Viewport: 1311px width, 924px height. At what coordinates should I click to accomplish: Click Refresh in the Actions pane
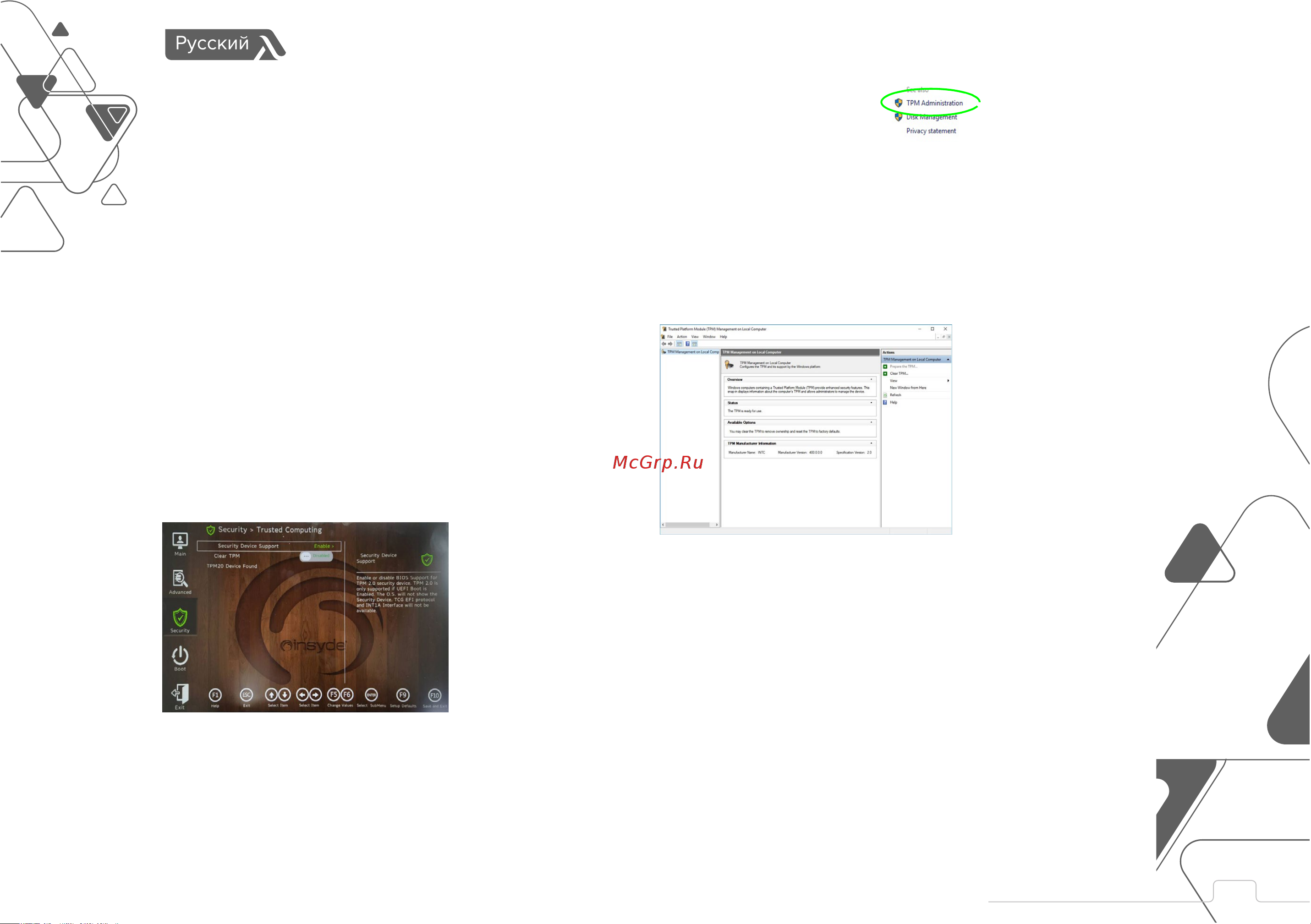895,395
